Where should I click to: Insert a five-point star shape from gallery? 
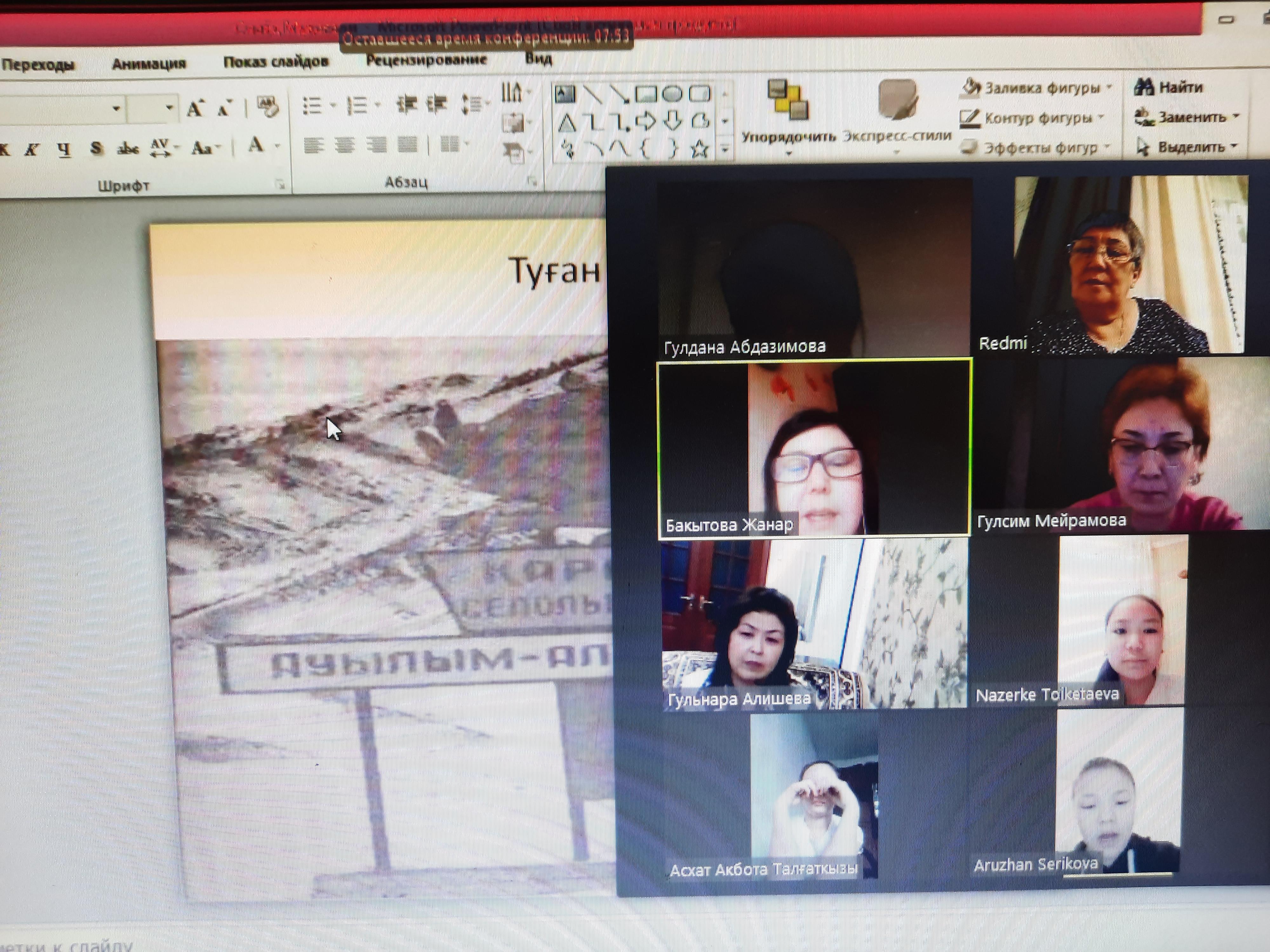(699, 149)
